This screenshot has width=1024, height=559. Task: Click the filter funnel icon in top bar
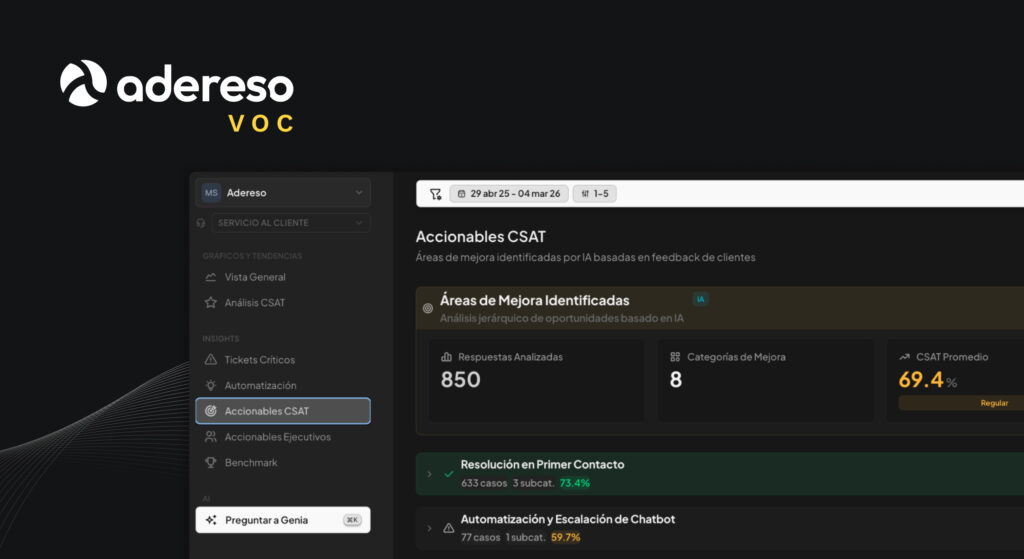click(435, 194)
